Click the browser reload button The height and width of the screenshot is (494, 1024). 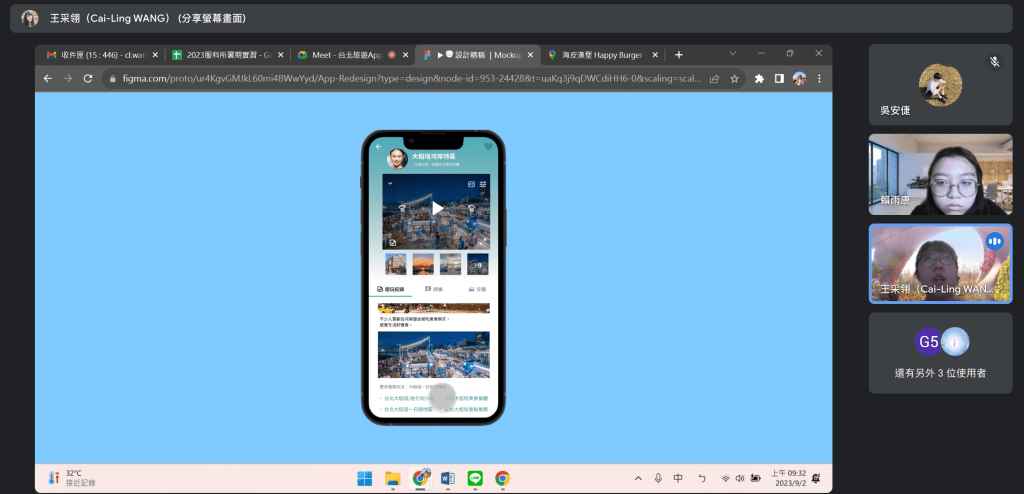pyautogui.click(x=88, y=78)
